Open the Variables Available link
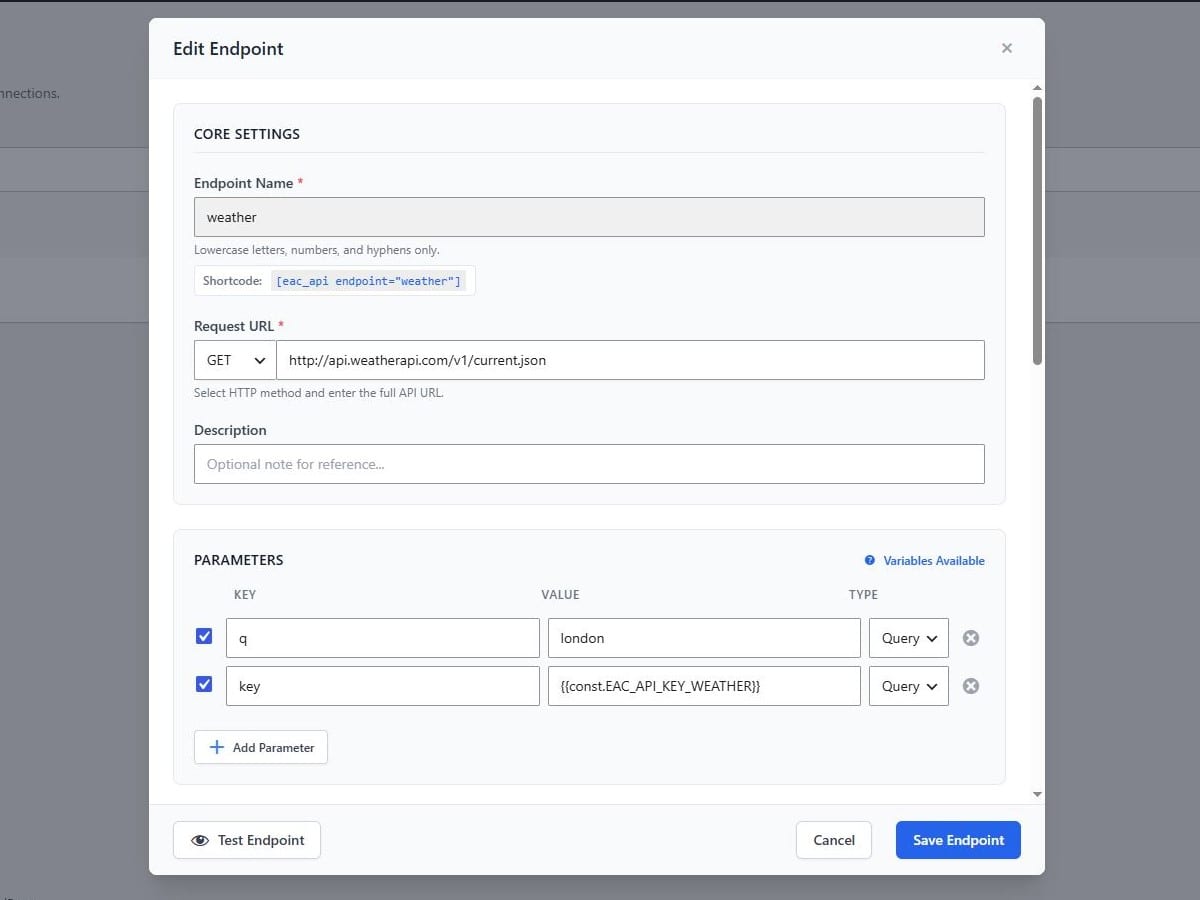The height and width of the screenshot is (900, 1200). (934, 561)
